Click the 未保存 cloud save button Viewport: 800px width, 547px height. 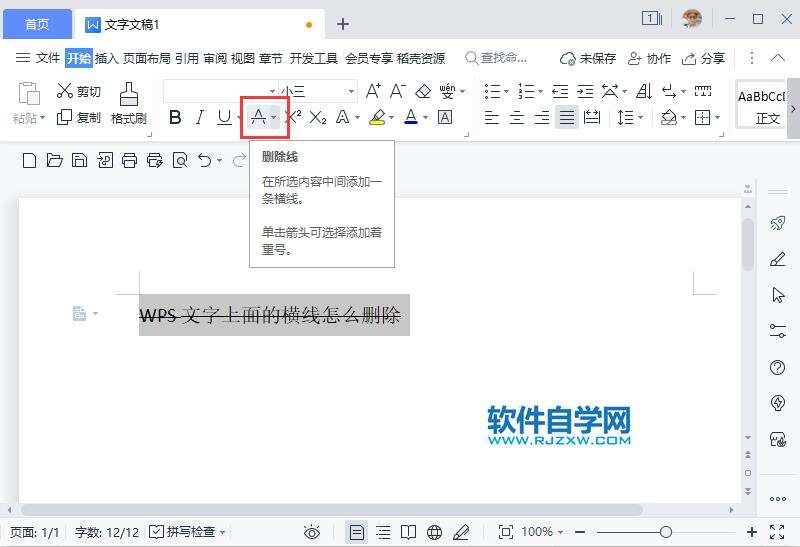588,58
